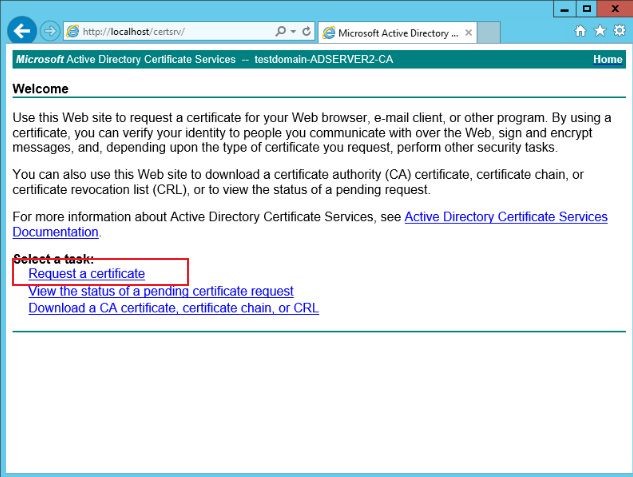Click the browser Forward arrow button
This screenshot has width=633, height=477.
[x=50, y=31]
